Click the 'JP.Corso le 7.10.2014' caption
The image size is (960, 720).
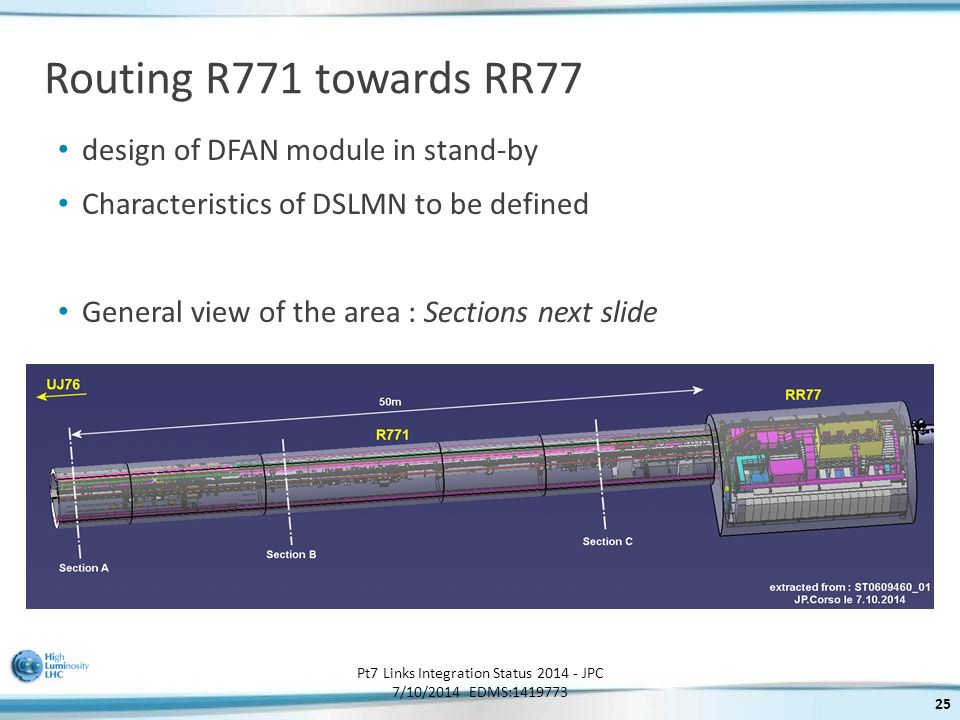pos(850,599)
